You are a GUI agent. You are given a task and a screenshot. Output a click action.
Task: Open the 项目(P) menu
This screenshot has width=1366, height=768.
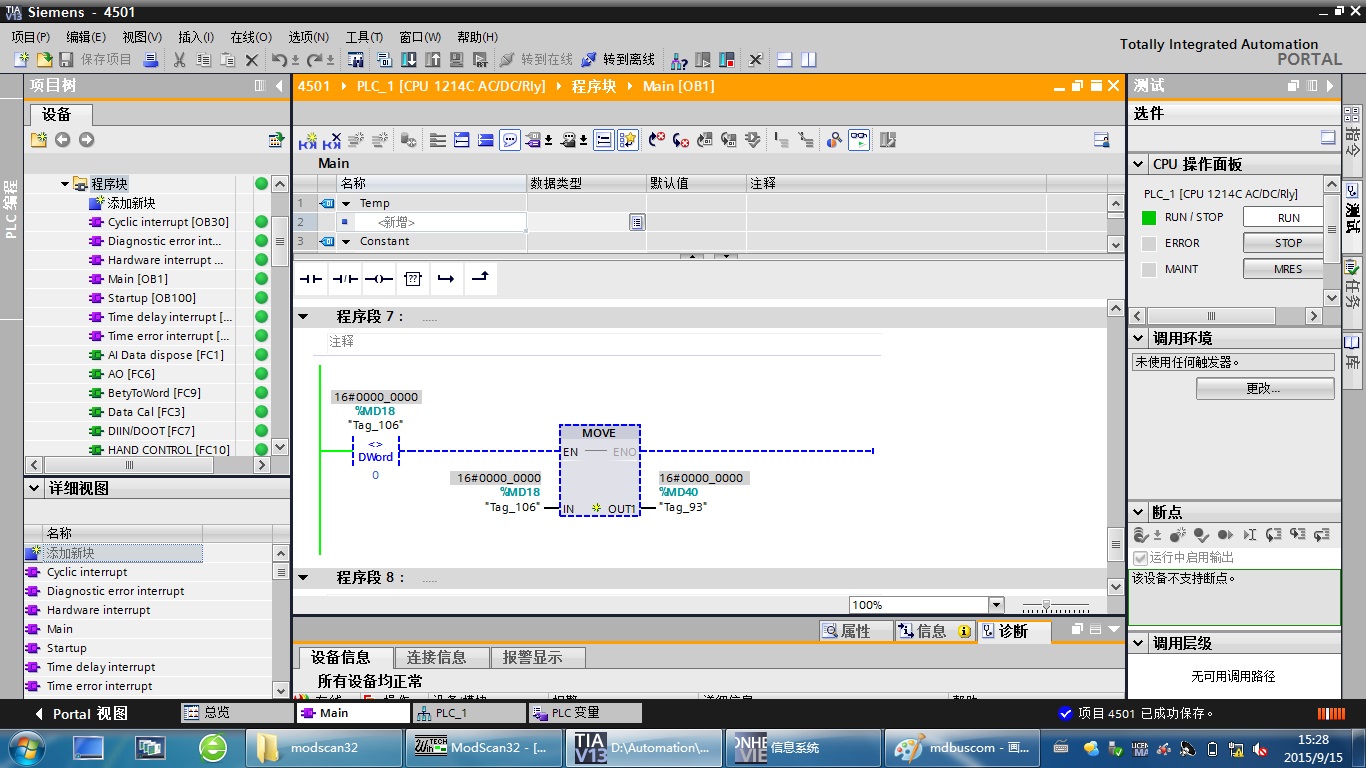point(31,36)
